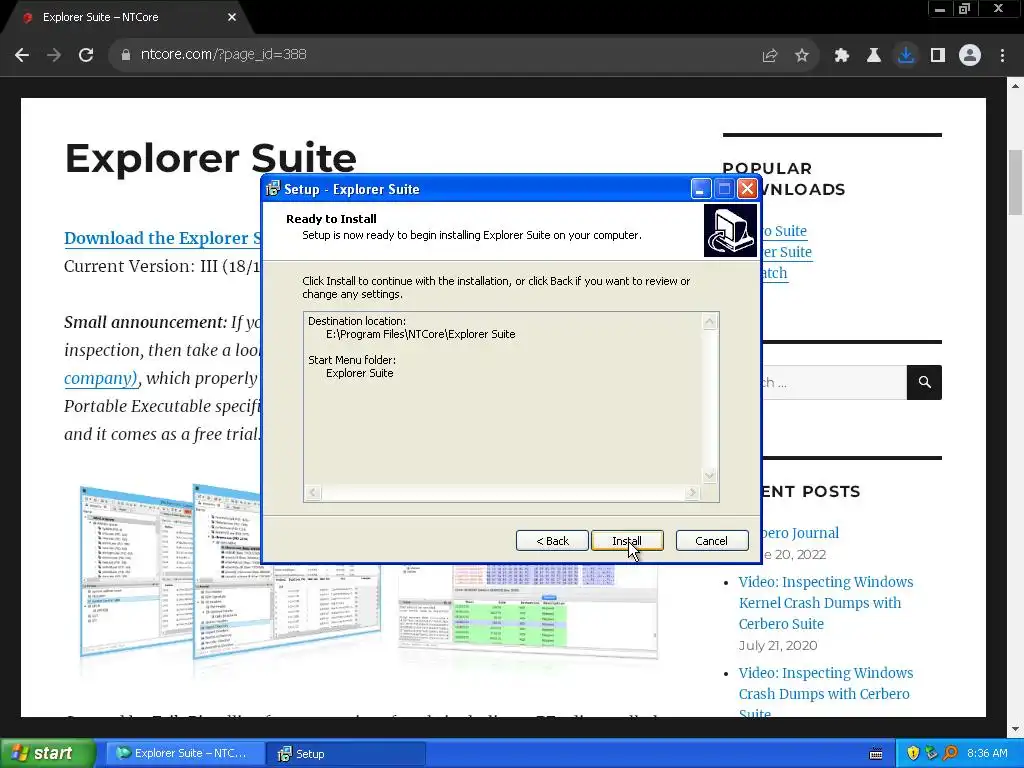This screenshot has width=1024, height=768.
Task: Click the left Explorer Suite screenshot thumbnail
Action: (137, 571)
